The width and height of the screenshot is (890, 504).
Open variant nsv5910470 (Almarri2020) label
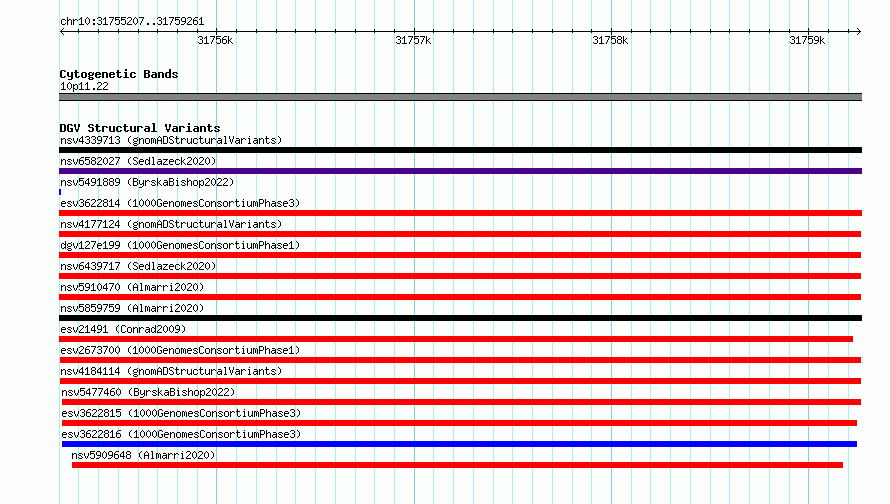click(x=132, y=287)
